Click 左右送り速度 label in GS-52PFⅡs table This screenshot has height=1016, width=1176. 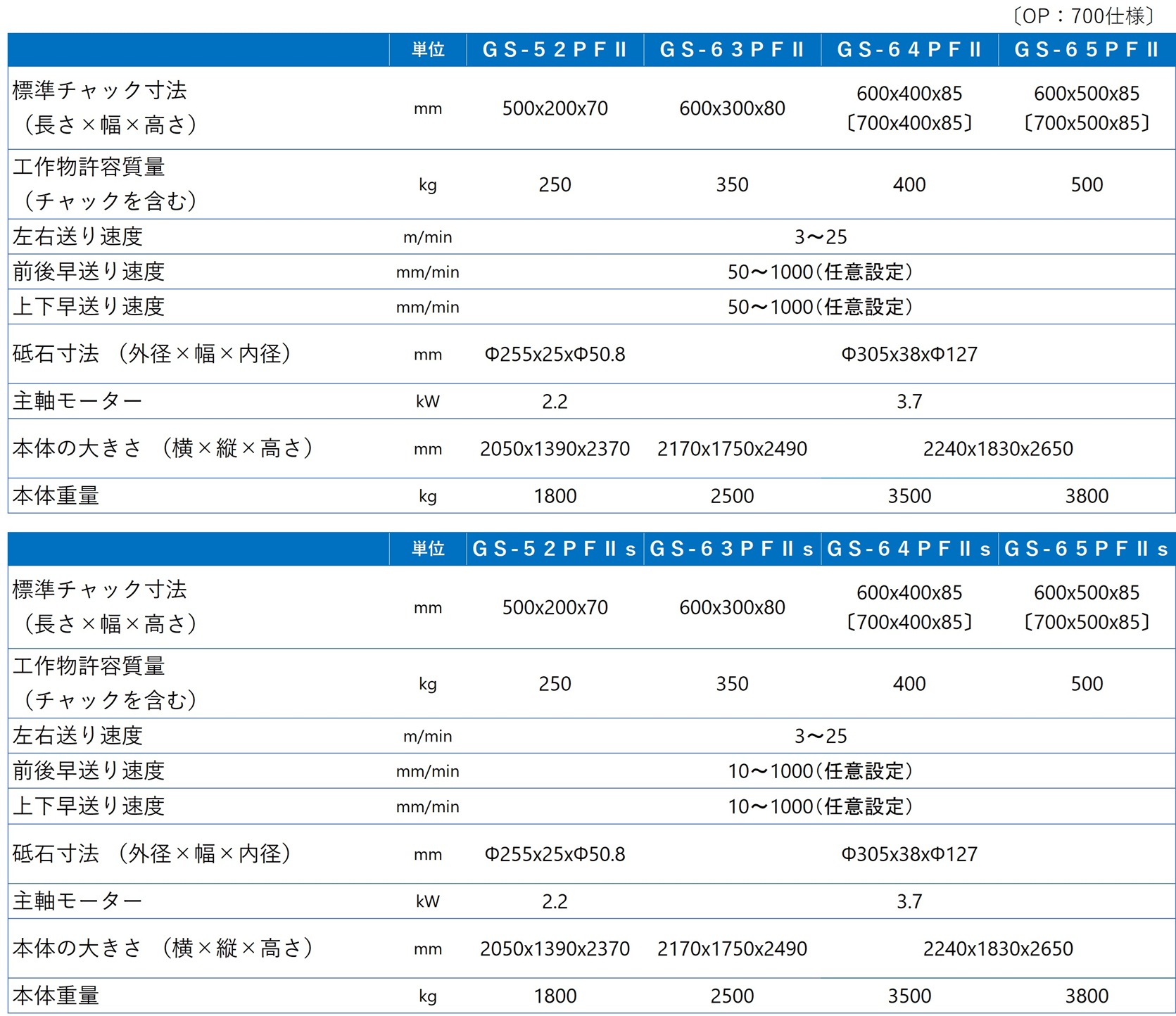[77, 736]
